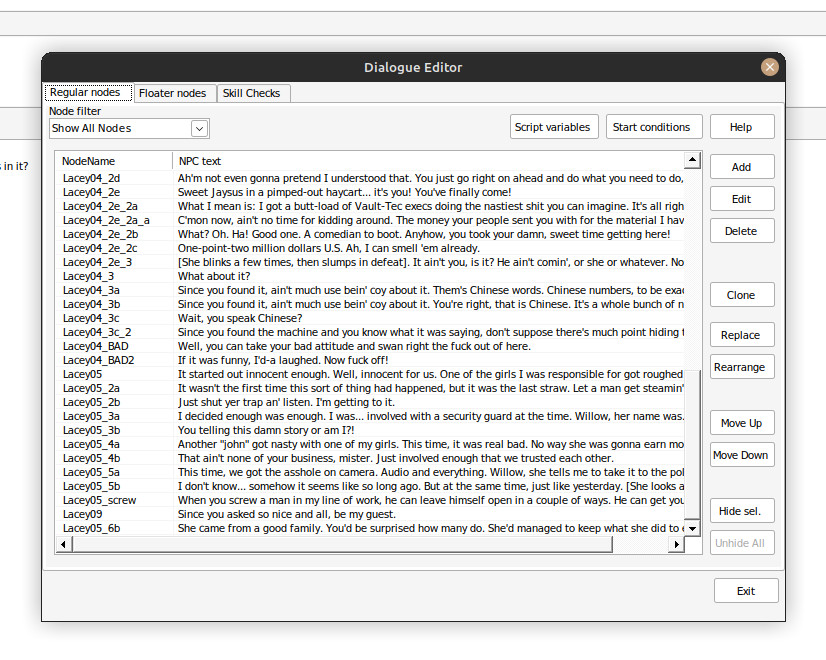Click the Replace button

(x=742, y=335)
